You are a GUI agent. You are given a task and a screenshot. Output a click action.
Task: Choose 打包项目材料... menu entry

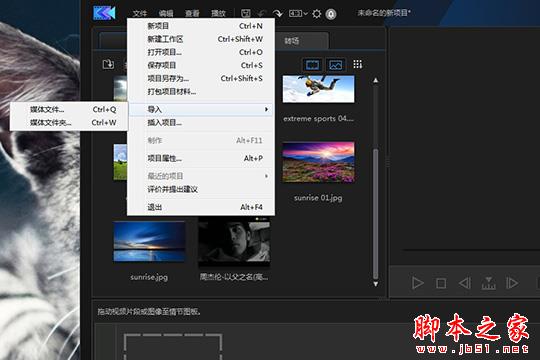click(201, 91)
